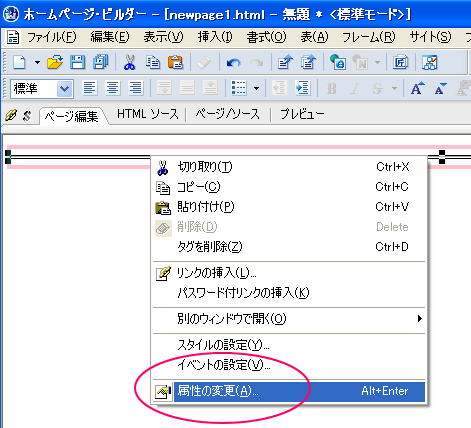
Task: Switch to the プレビュー tab
Action: (302, 114)
